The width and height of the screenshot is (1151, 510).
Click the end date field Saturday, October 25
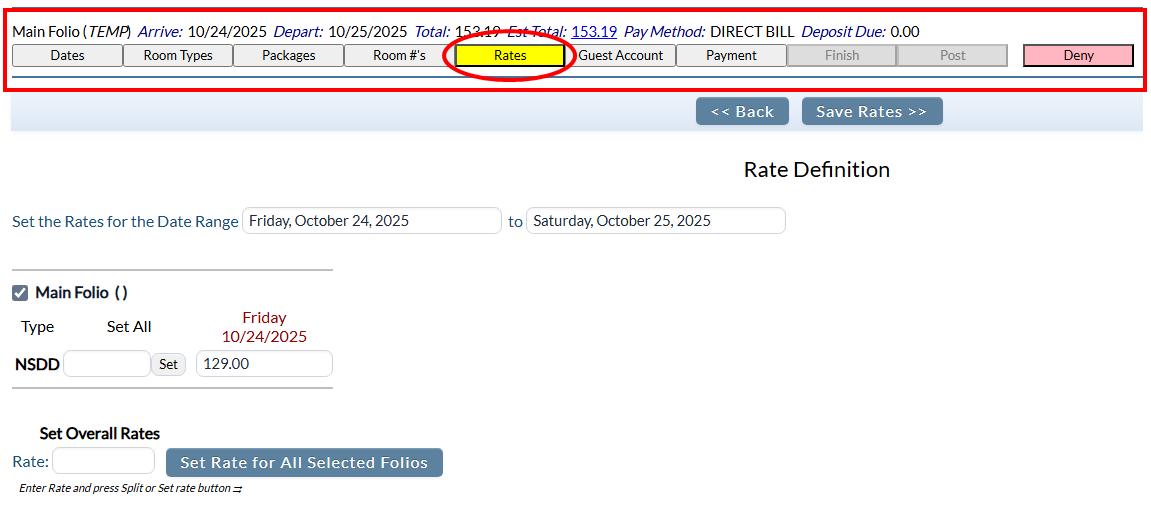[655, 221]
